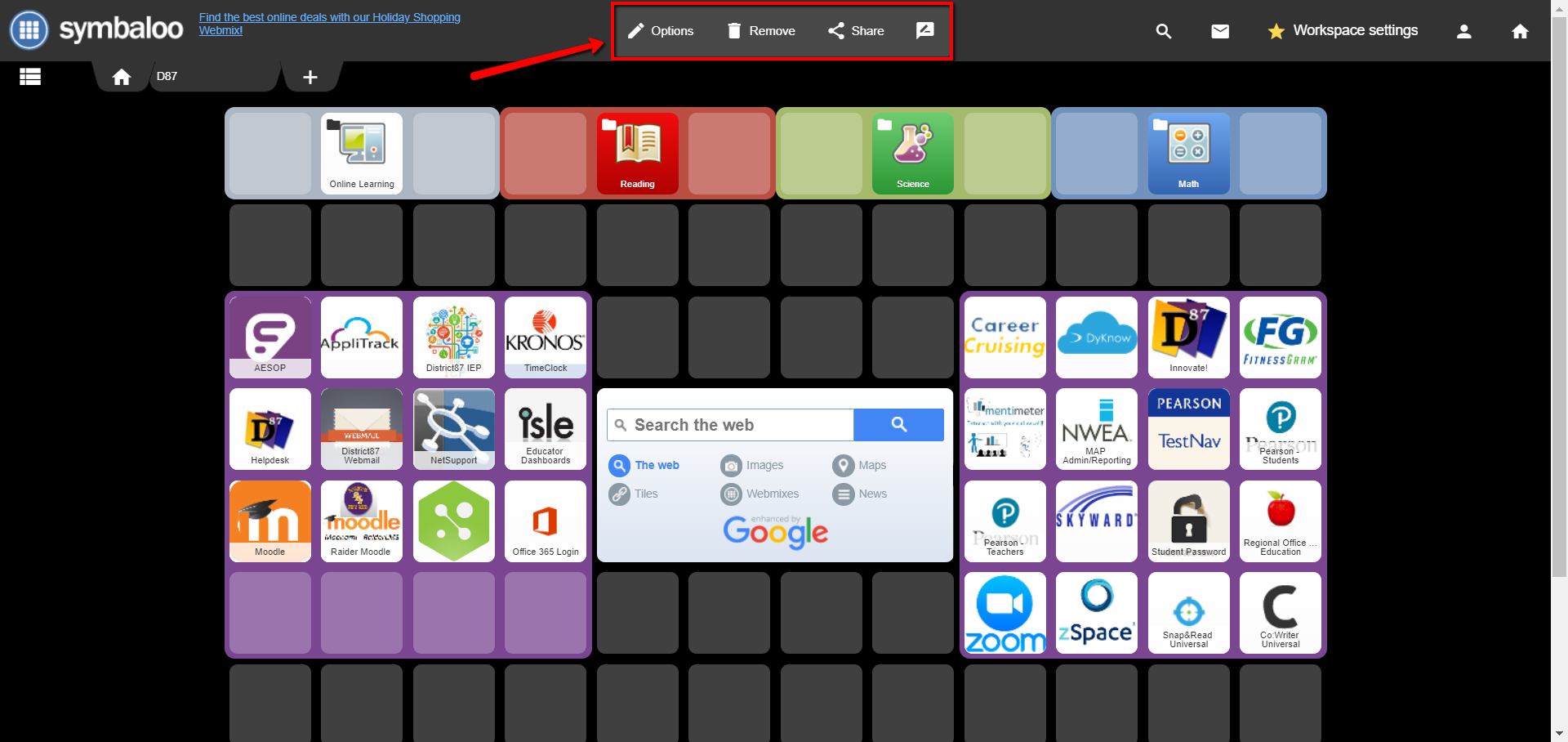This screenshot has width=1568, height=742.
Task: Open the user account icon
Action: 1464,31
